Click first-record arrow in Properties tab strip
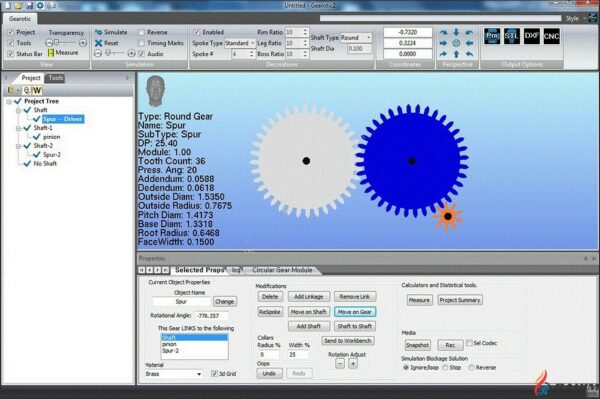The image size is (600, 399). [142, 270]
